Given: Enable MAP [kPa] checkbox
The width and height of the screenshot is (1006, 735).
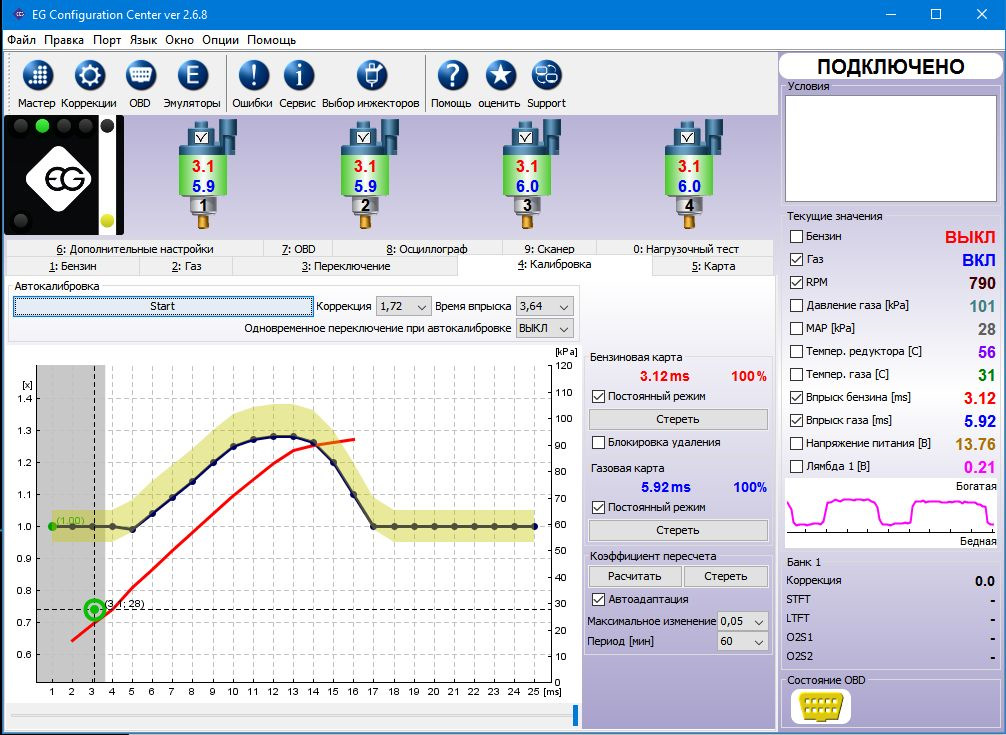Looking at the screenshot, I should click(796, 328).
